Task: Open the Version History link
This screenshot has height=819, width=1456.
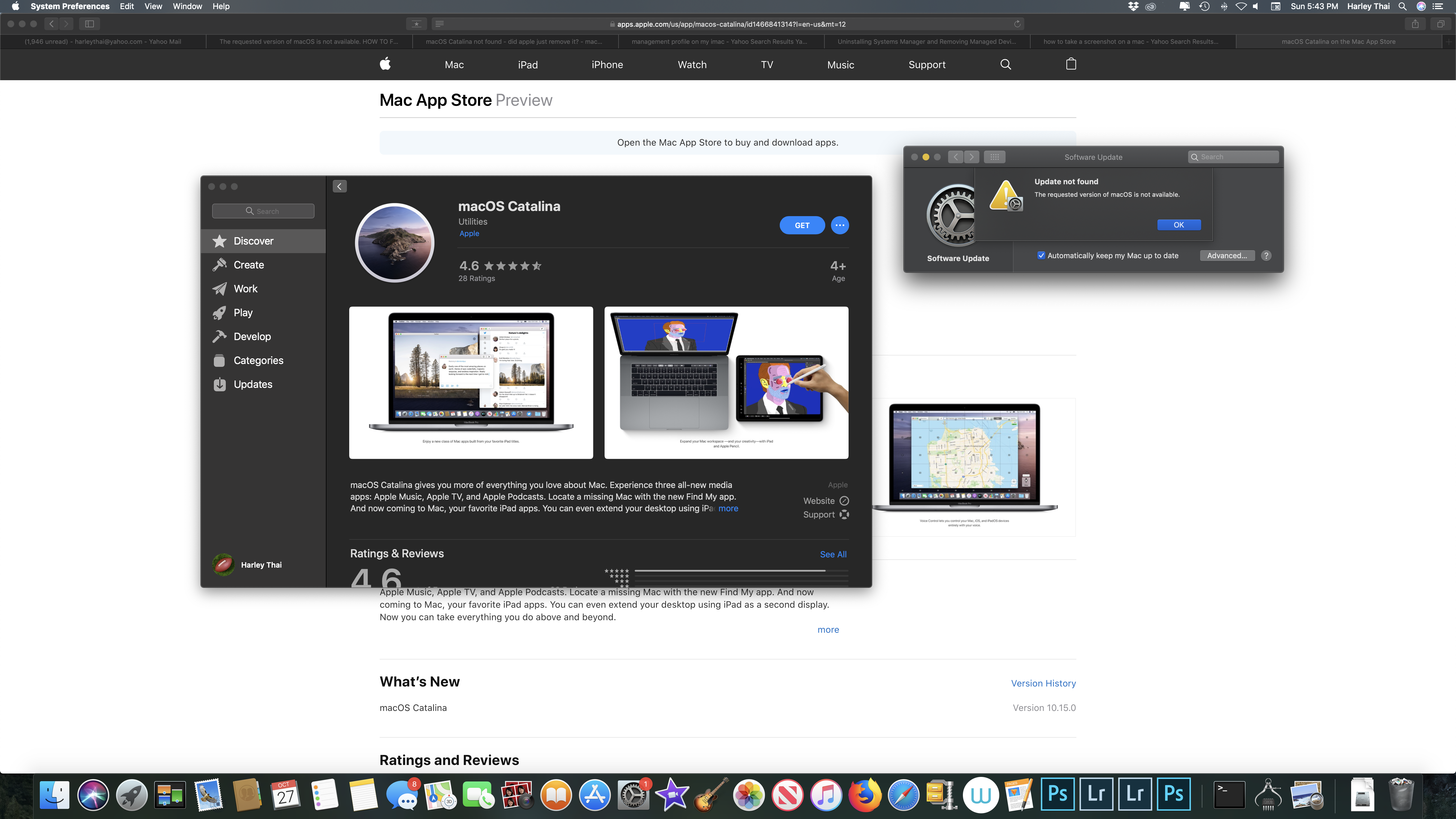Action: point(1043,683)
